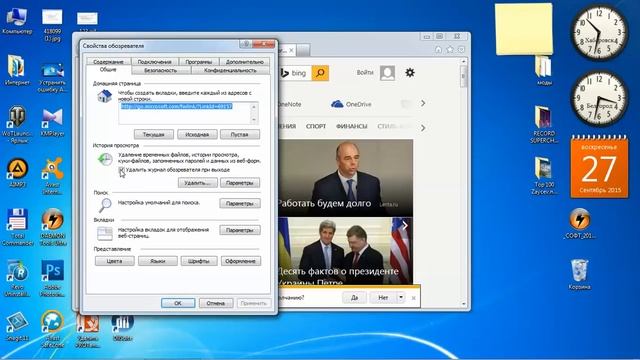Click the next arrow on the second news image
The height and width of the screenshot is (360, 640).
pyautogui.click(x=404, y=226)
